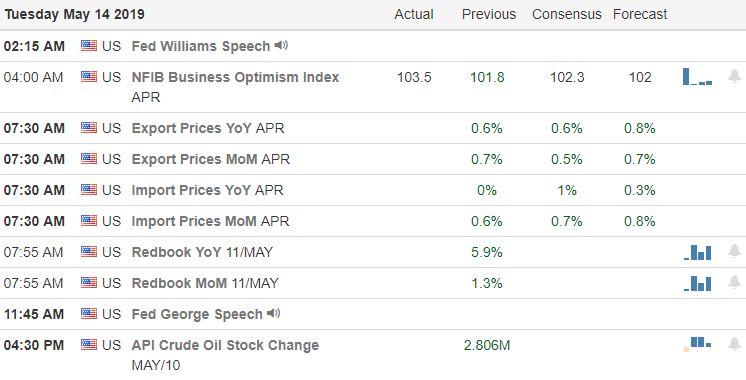Screen dimensions: 746x380
Task: Open the Fed Williams Speech event link
Action: tap(201, 46)
